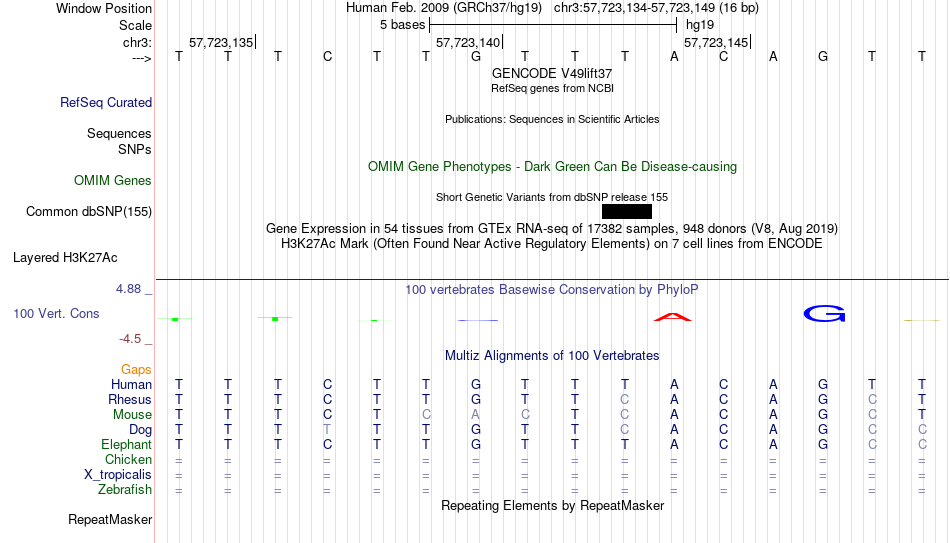Click the faded A in the Mouse row

476,415
